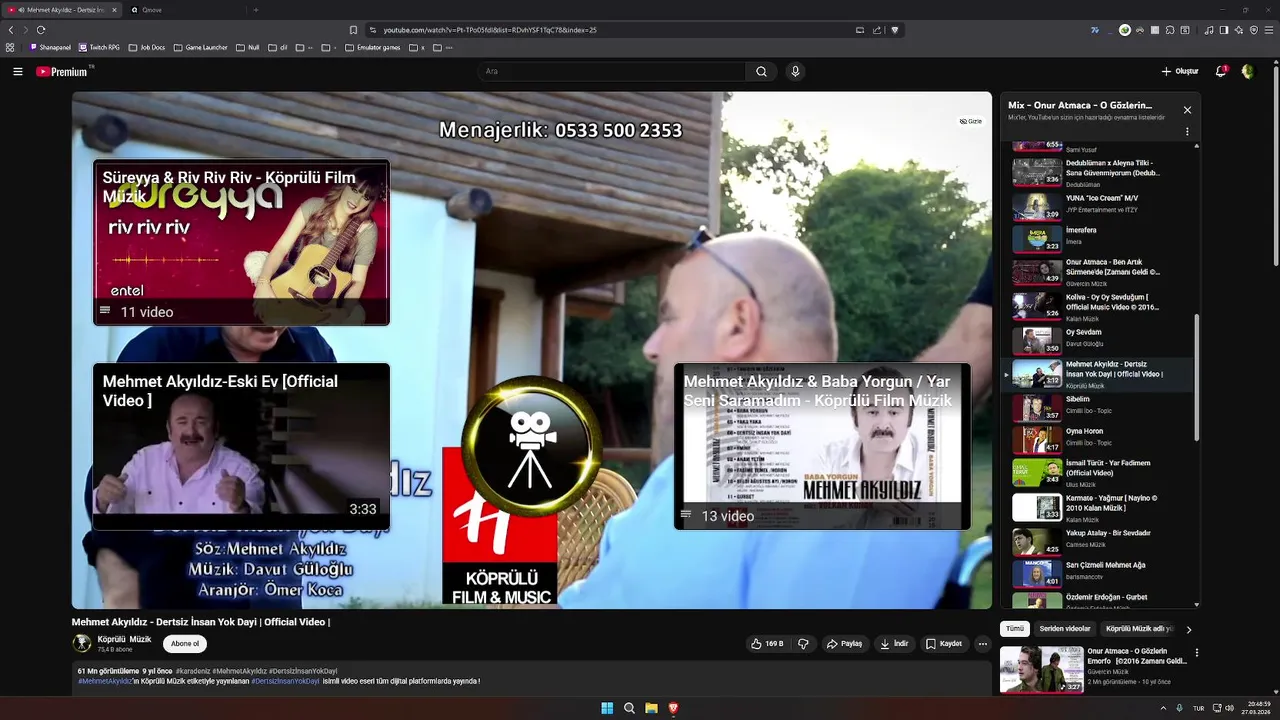
Task: Open the YouTube notifications bell
Action: point(1221,72)
